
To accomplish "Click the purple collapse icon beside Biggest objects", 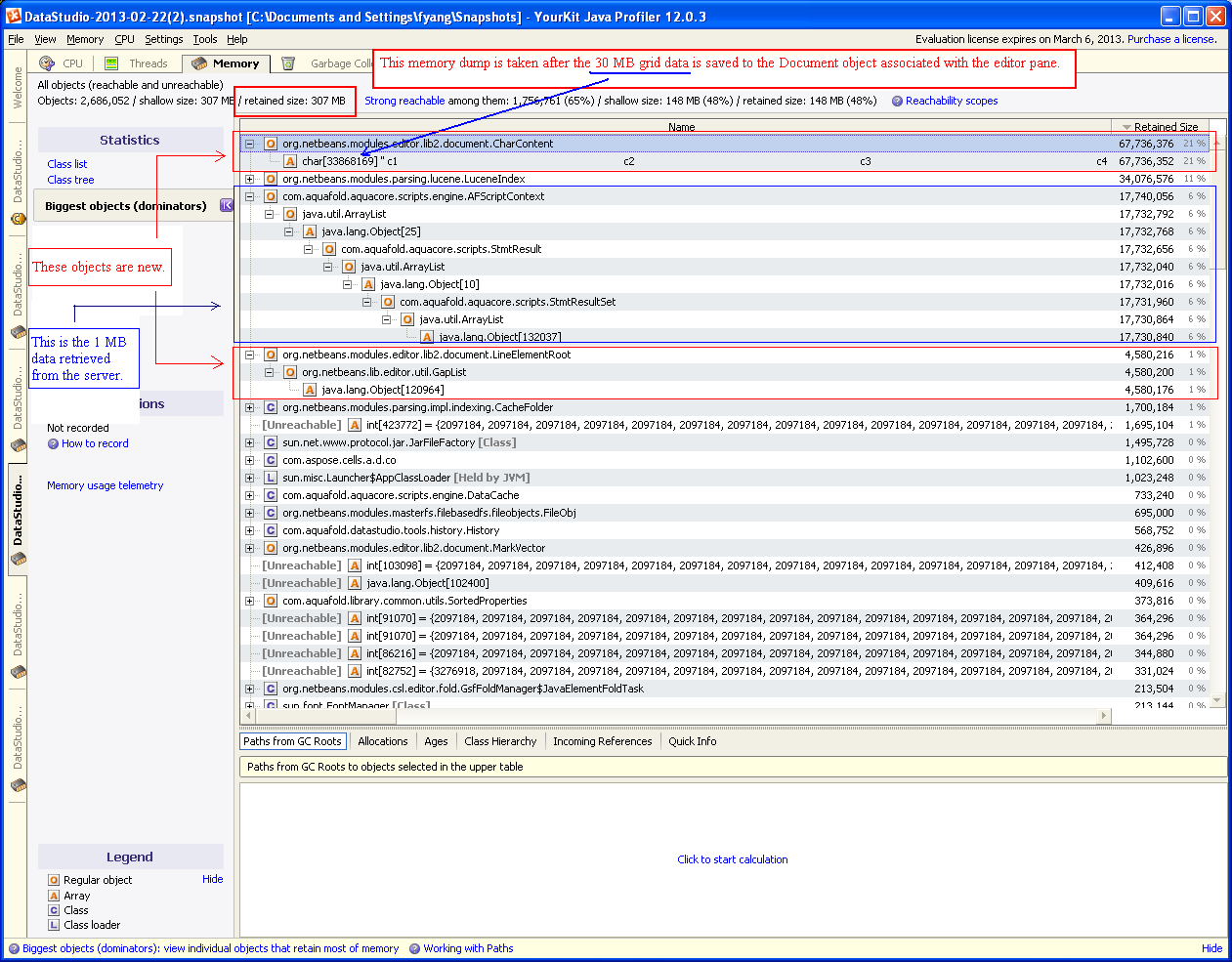I will click(227, 205).
